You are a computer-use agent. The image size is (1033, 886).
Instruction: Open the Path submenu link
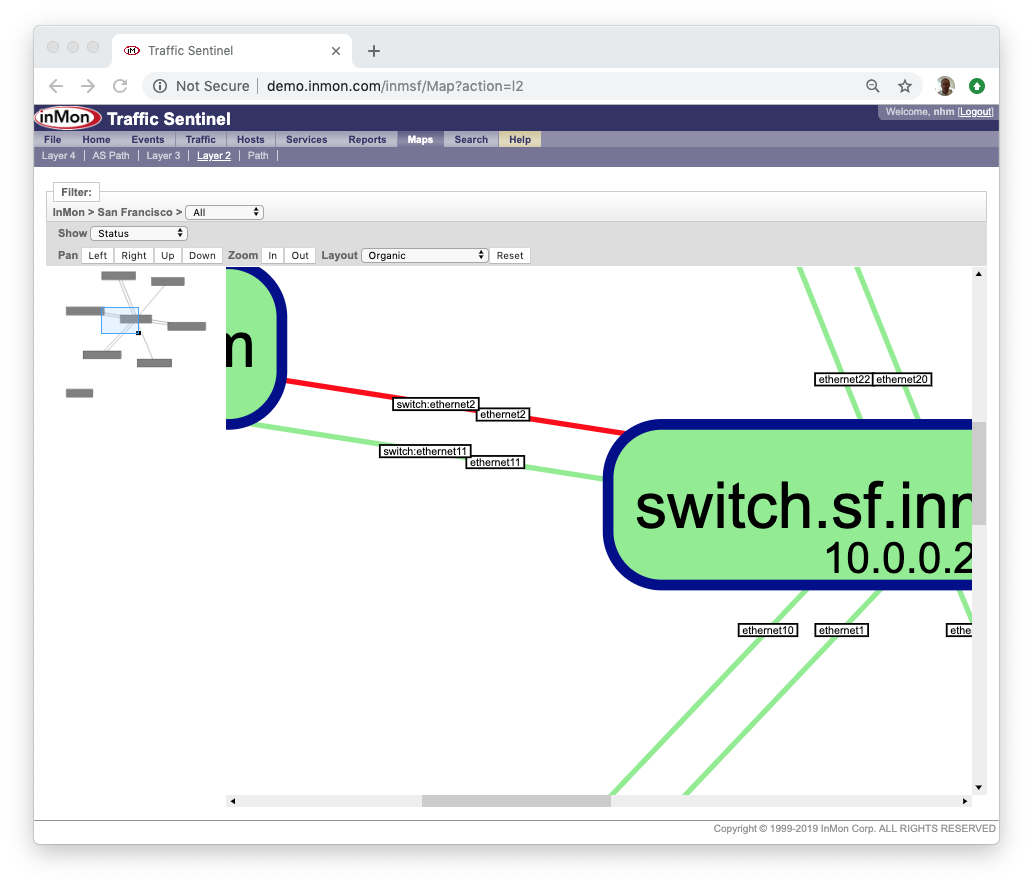[258, 155]
